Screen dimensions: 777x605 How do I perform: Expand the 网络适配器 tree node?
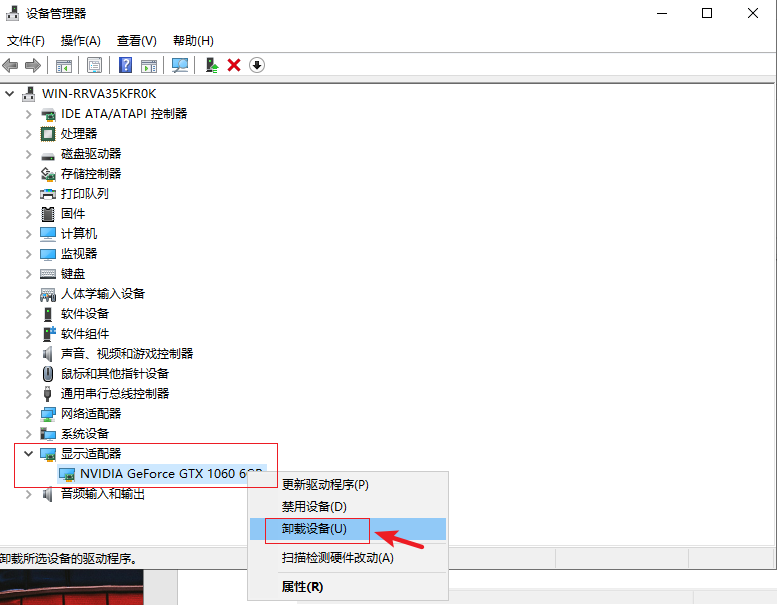pos(28,414)
